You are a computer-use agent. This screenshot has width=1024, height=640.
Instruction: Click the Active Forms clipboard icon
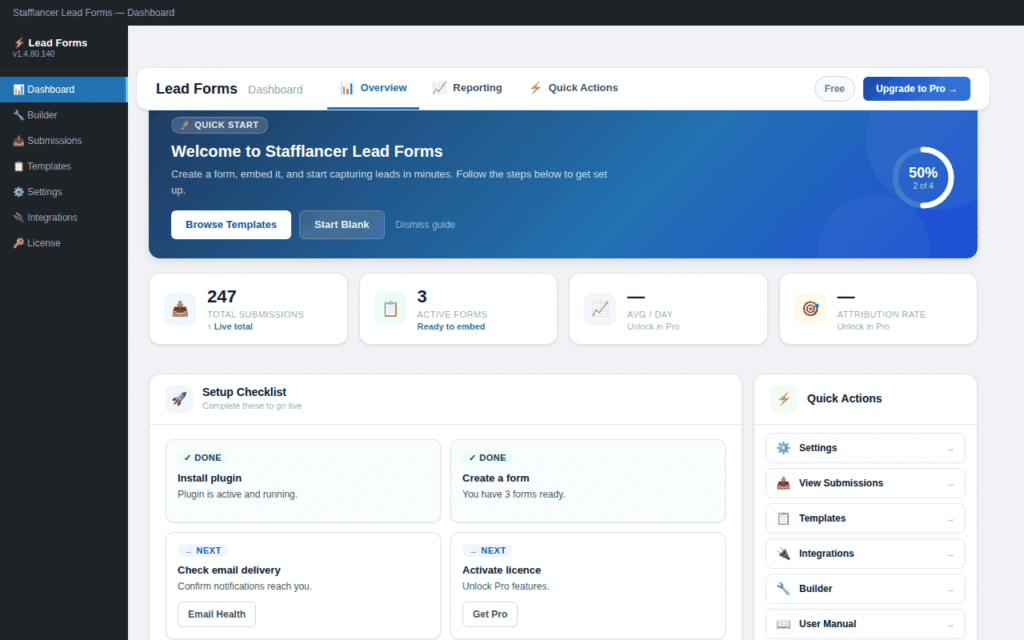pyautogui.click(x=391, y=309)
